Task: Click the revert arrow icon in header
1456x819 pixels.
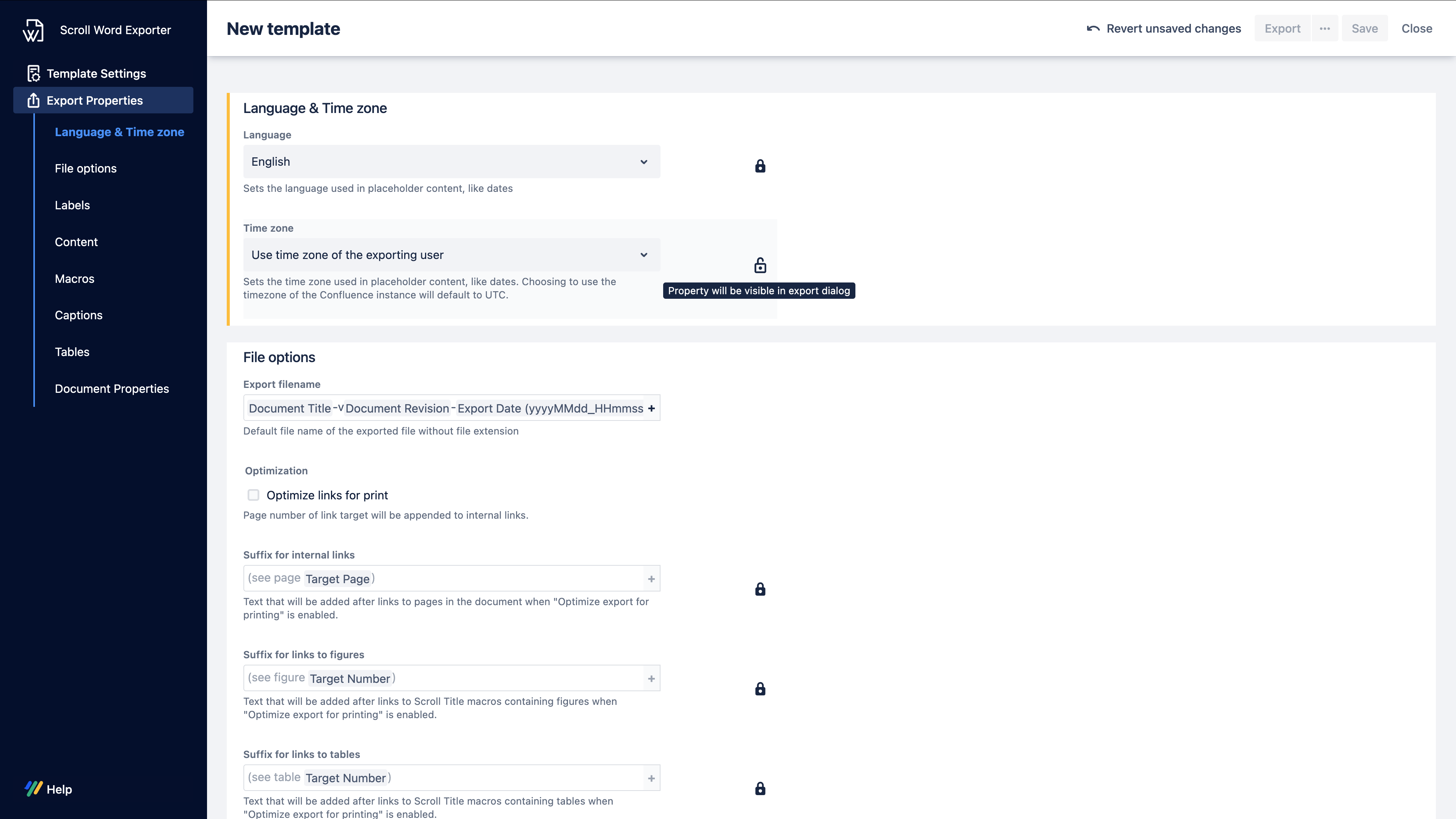Action: tap(1093, 29)
